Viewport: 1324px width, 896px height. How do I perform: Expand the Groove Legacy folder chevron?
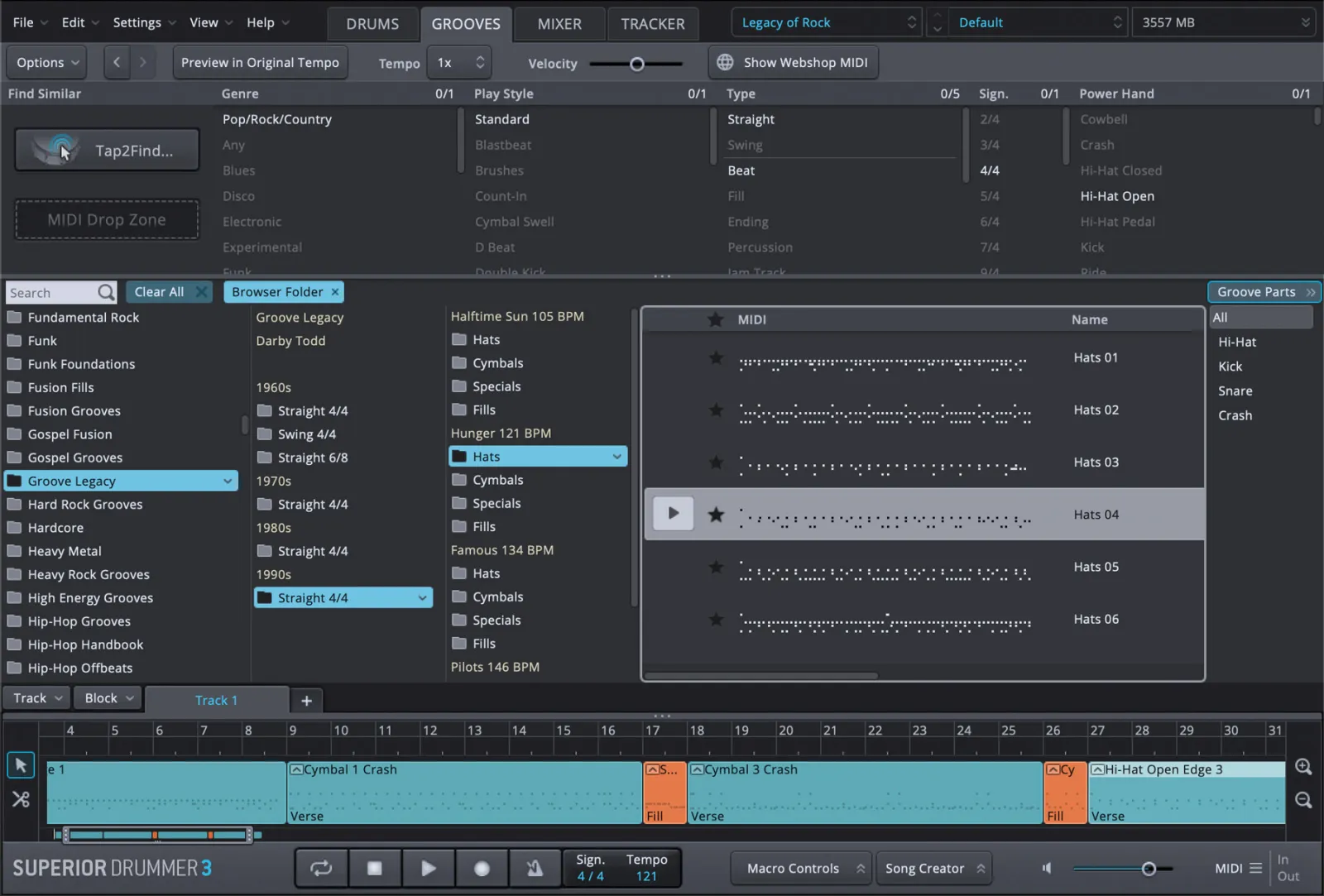228,481
